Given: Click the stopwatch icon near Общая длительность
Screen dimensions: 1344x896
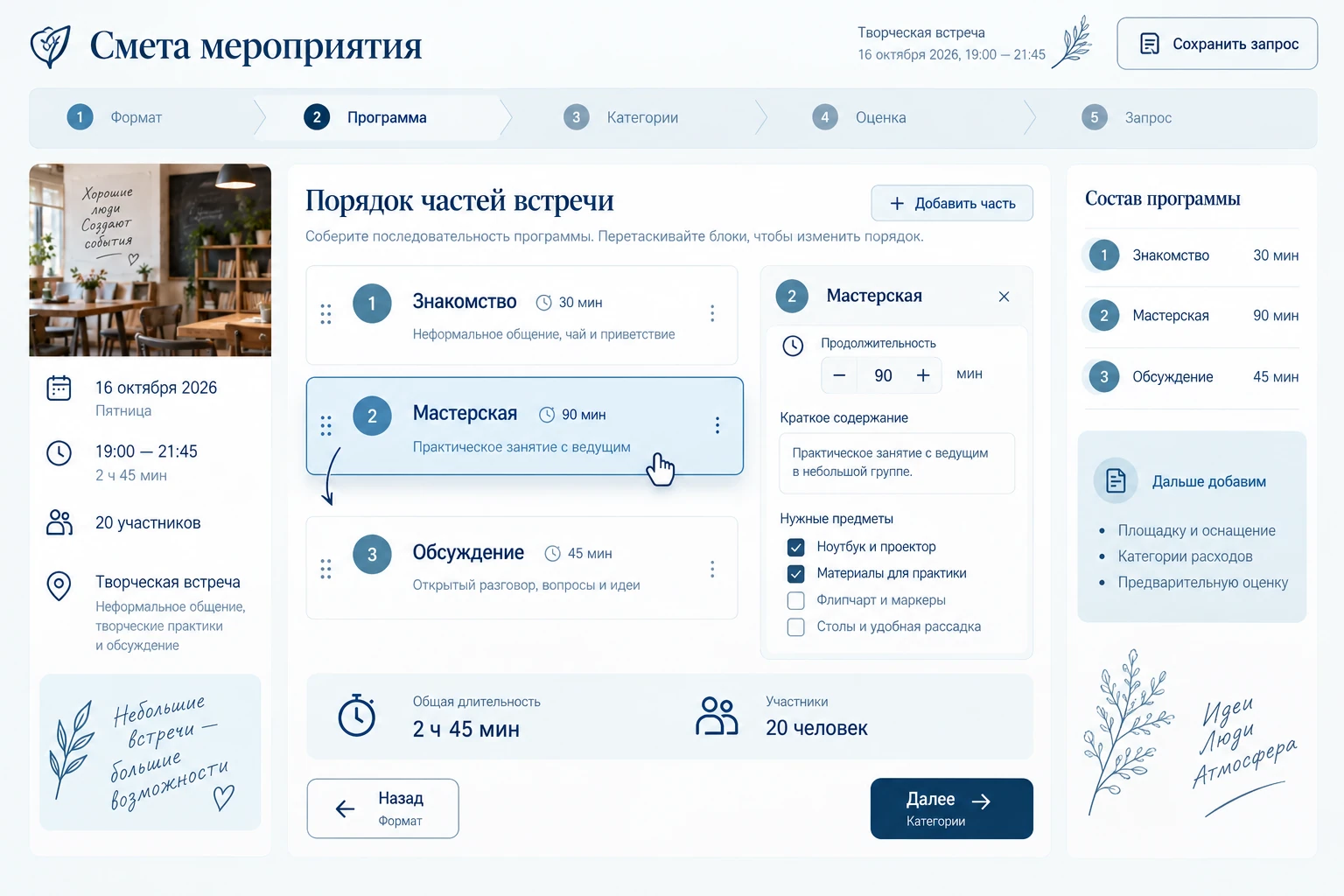Looking at the screenshot, I should [x=357, y=716].
